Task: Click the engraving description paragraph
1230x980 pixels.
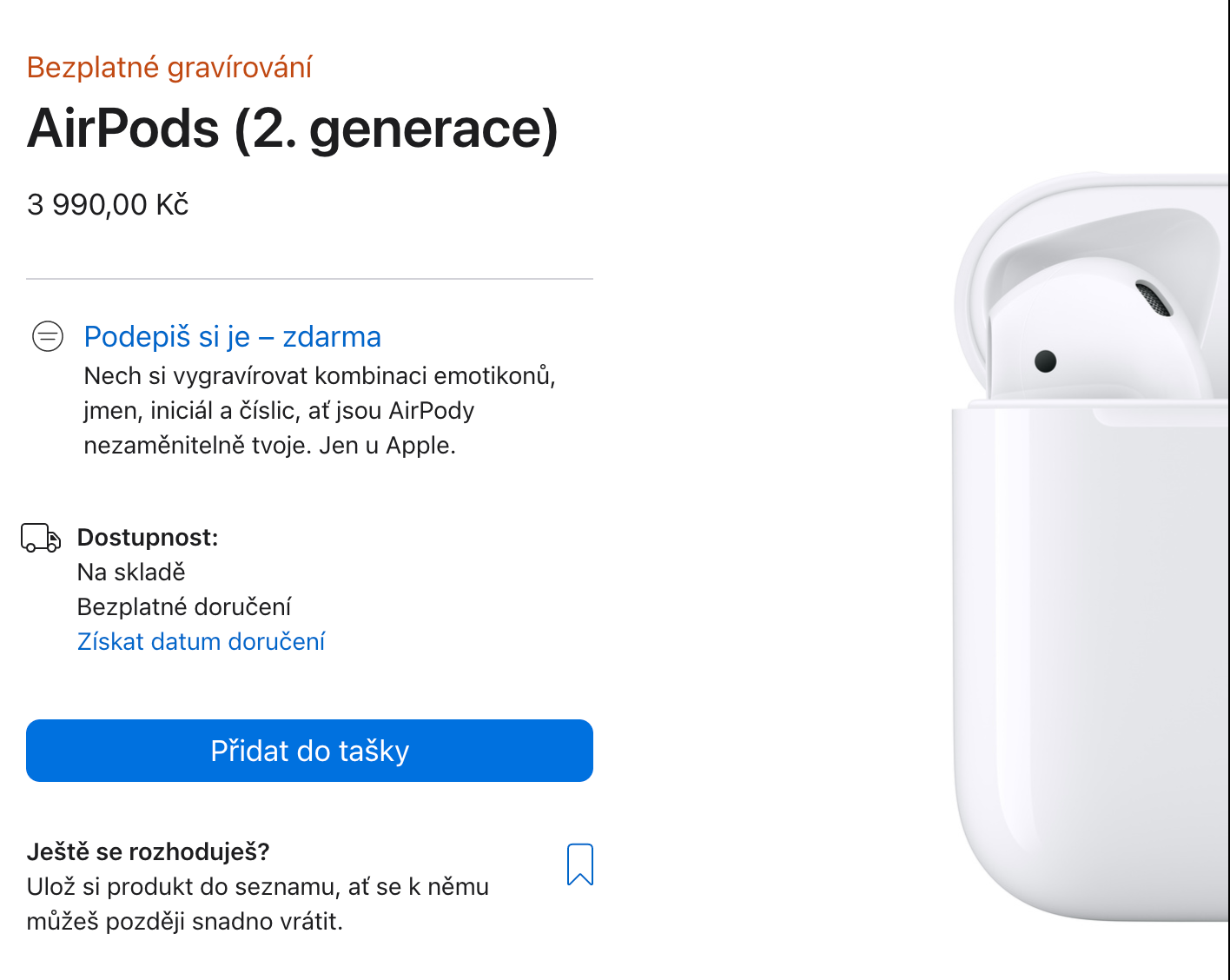Action: (x=320, y=410)
